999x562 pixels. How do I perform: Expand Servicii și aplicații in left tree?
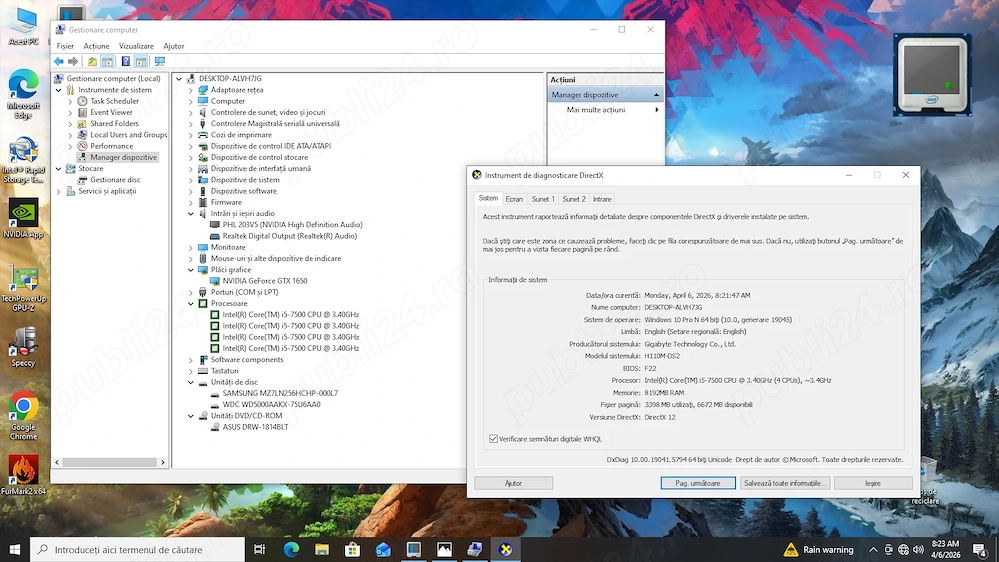(59, 191)
